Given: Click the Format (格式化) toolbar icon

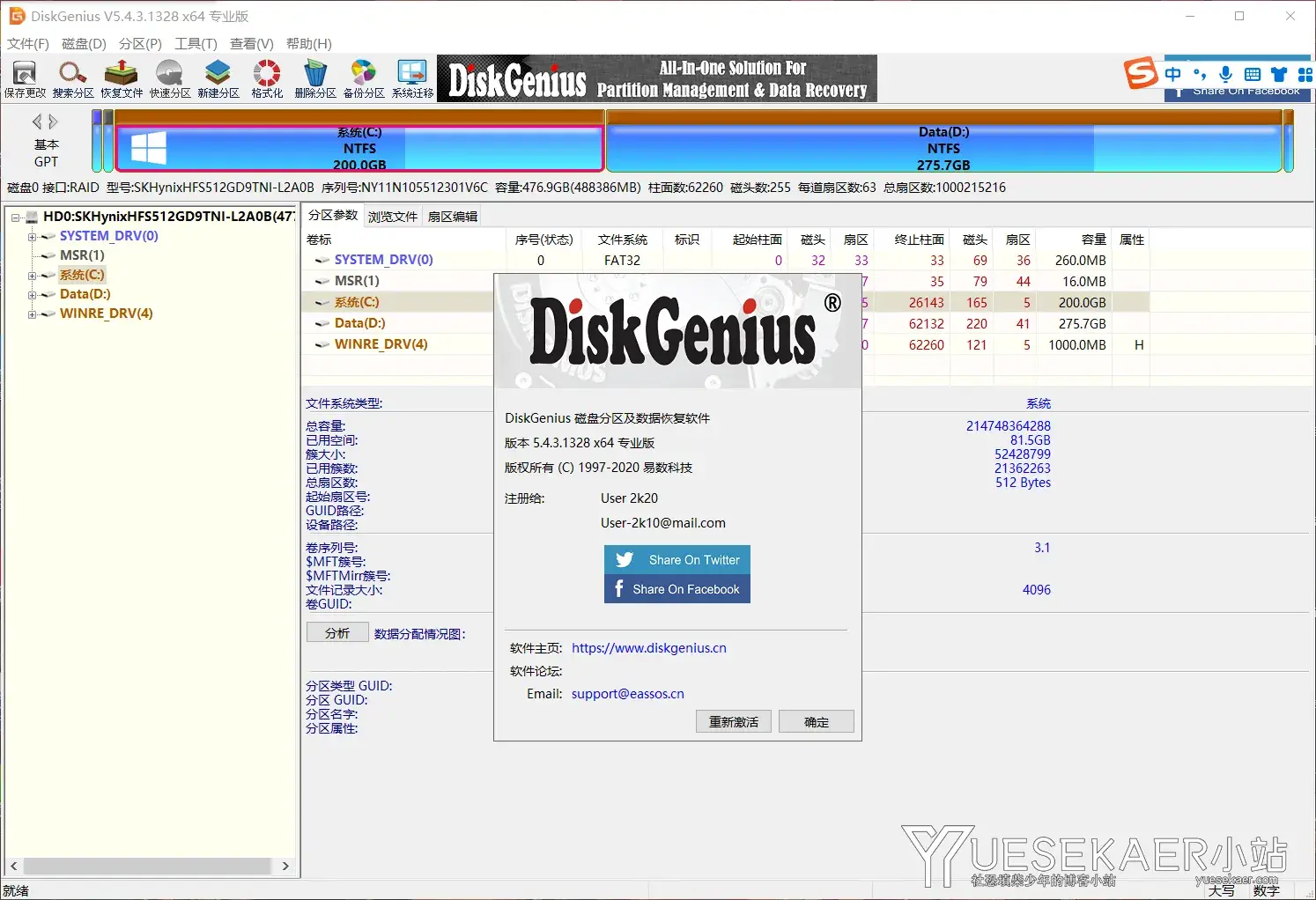Looking at the screenshot, I should click(267, 78).
